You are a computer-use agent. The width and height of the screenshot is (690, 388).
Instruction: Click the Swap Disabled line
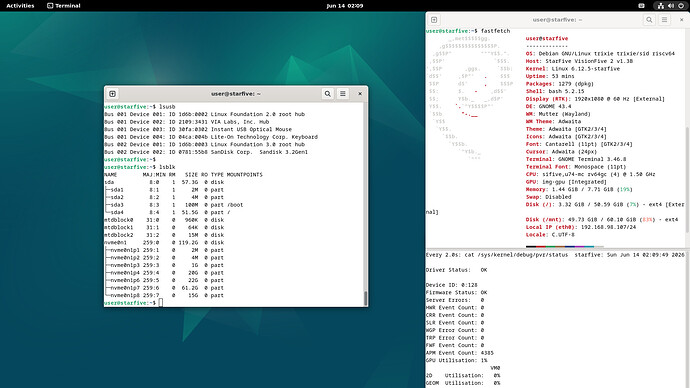(x=548, y=197)
